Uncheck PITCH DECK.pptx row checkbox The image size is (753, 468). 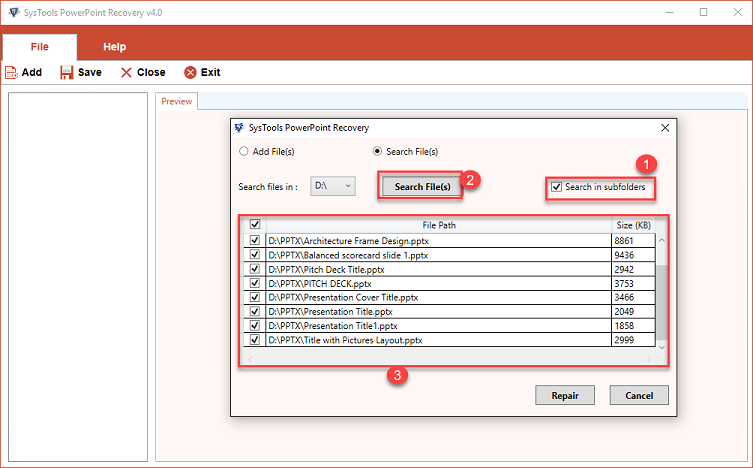pos(255,283)
